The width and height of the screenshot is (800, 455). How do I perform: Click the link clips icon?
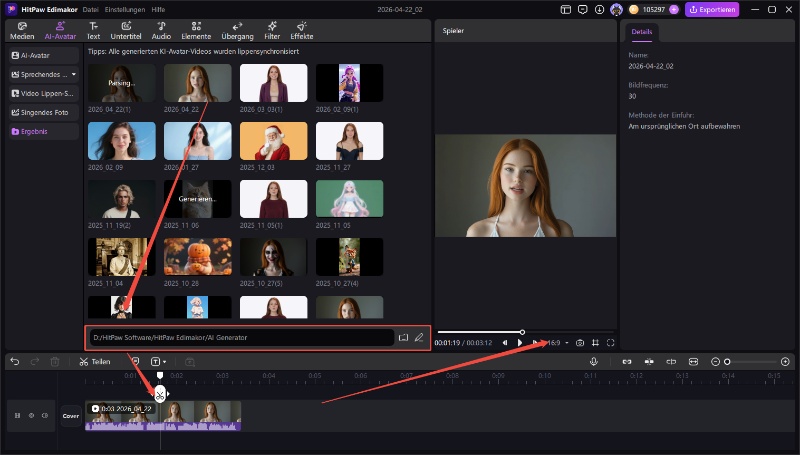pos(627,362)
